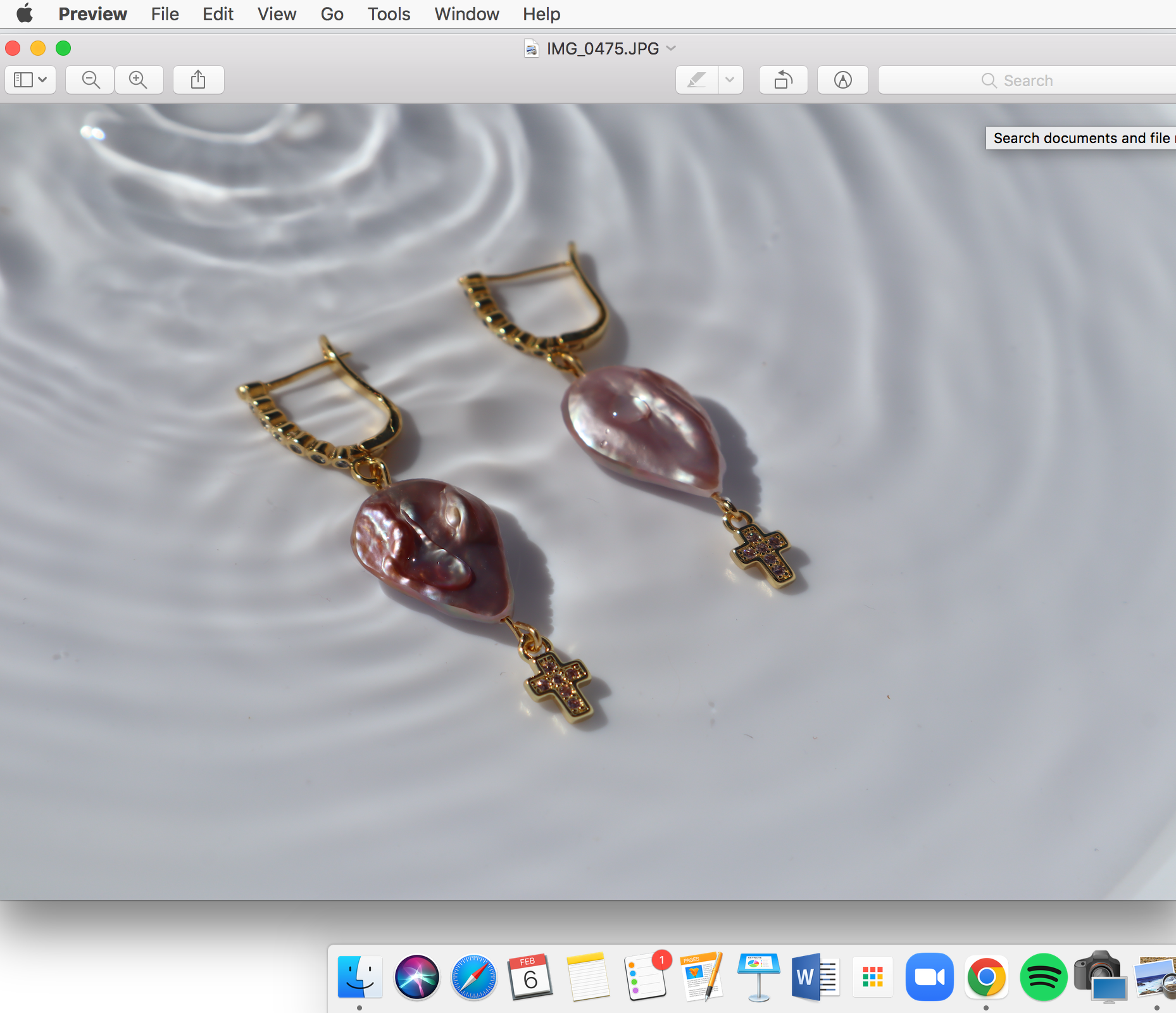Click inside the Search field
The width and height of the screenshot is (1176, 1013).
click(1025, 80)
